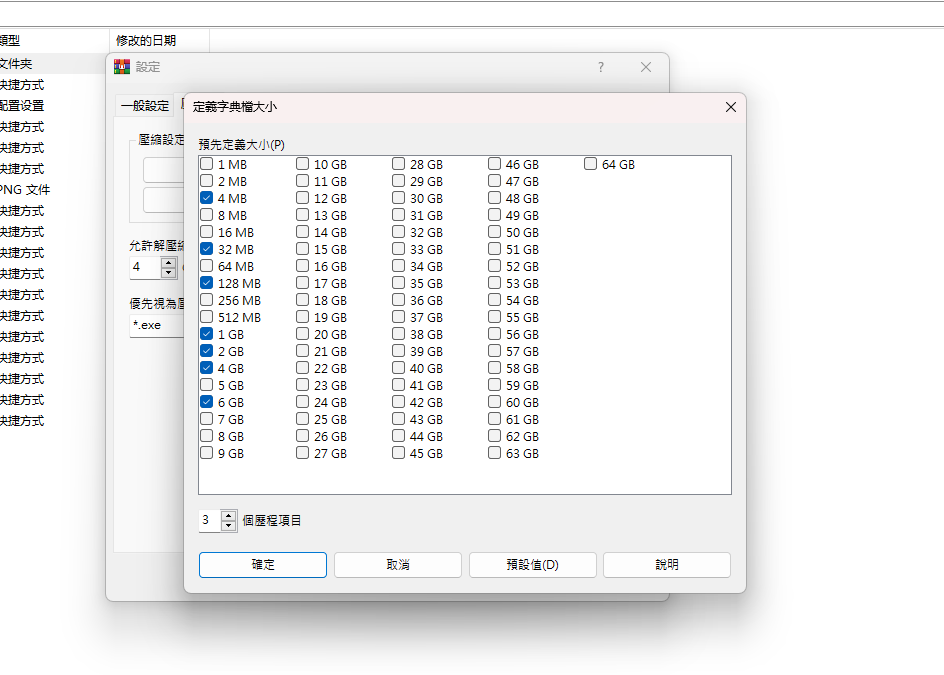Check the 20 GB option
944x675 pixels.
pyautogui.click(x=302, y=334)
